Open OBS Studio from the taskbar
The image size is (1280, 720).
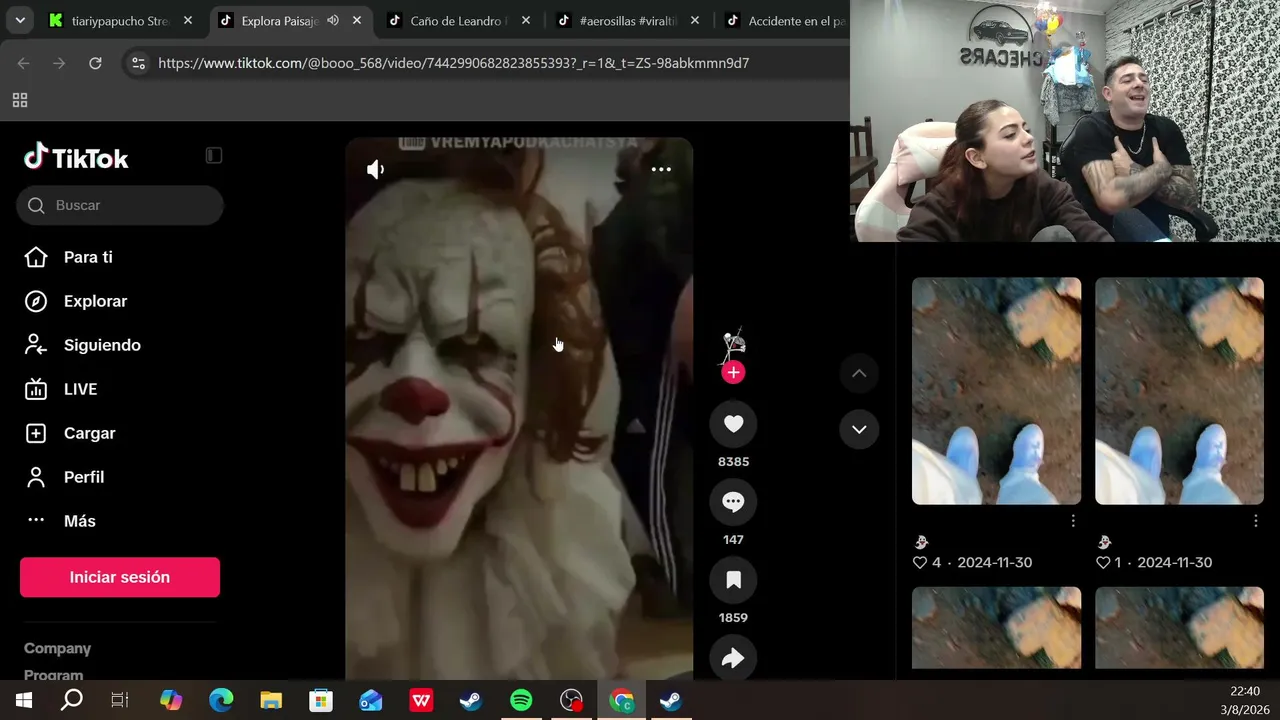click(571, 701)
